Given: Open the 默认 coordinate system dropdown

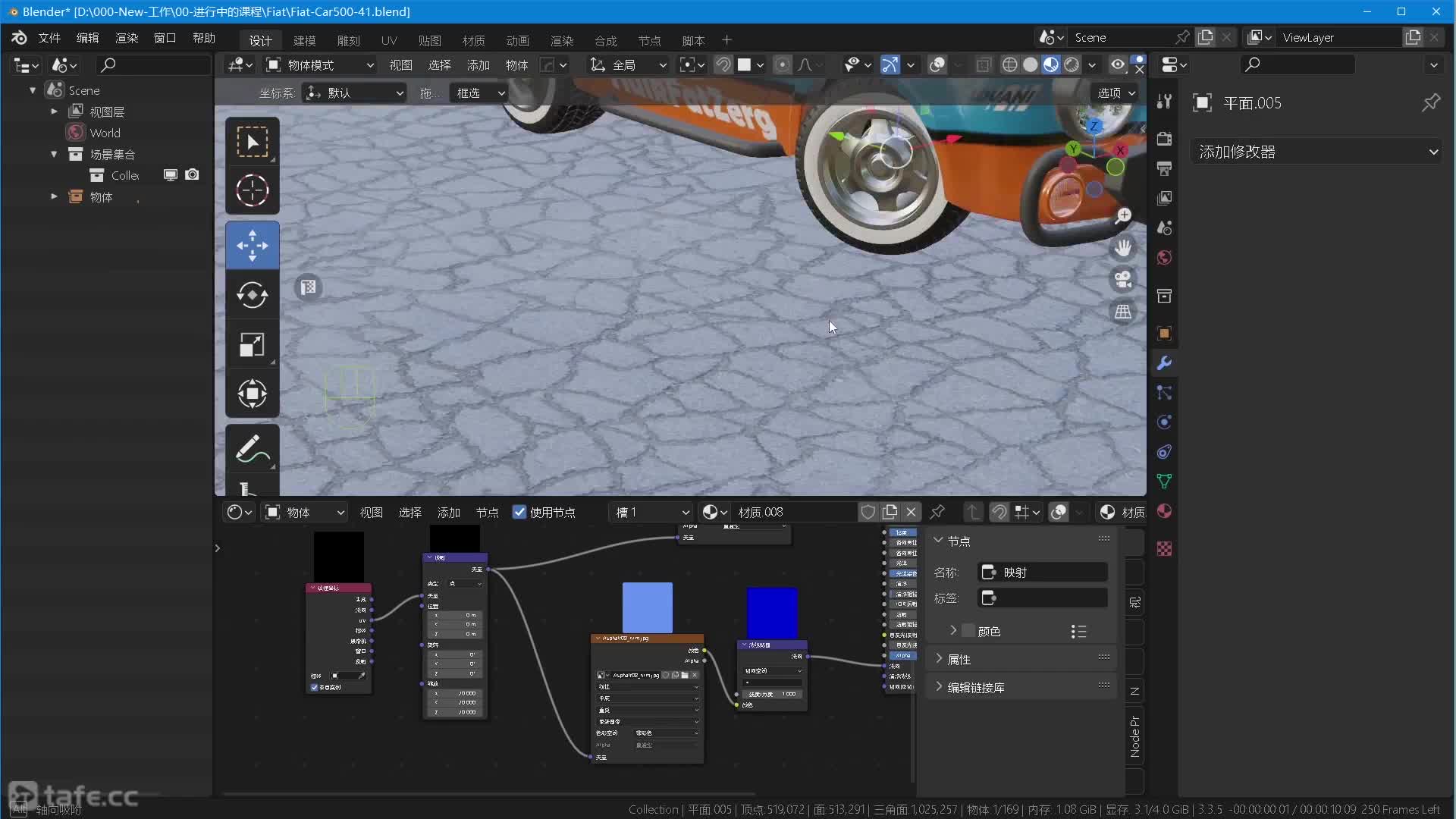Looking at the screenshot, I should tap(354, 93).
